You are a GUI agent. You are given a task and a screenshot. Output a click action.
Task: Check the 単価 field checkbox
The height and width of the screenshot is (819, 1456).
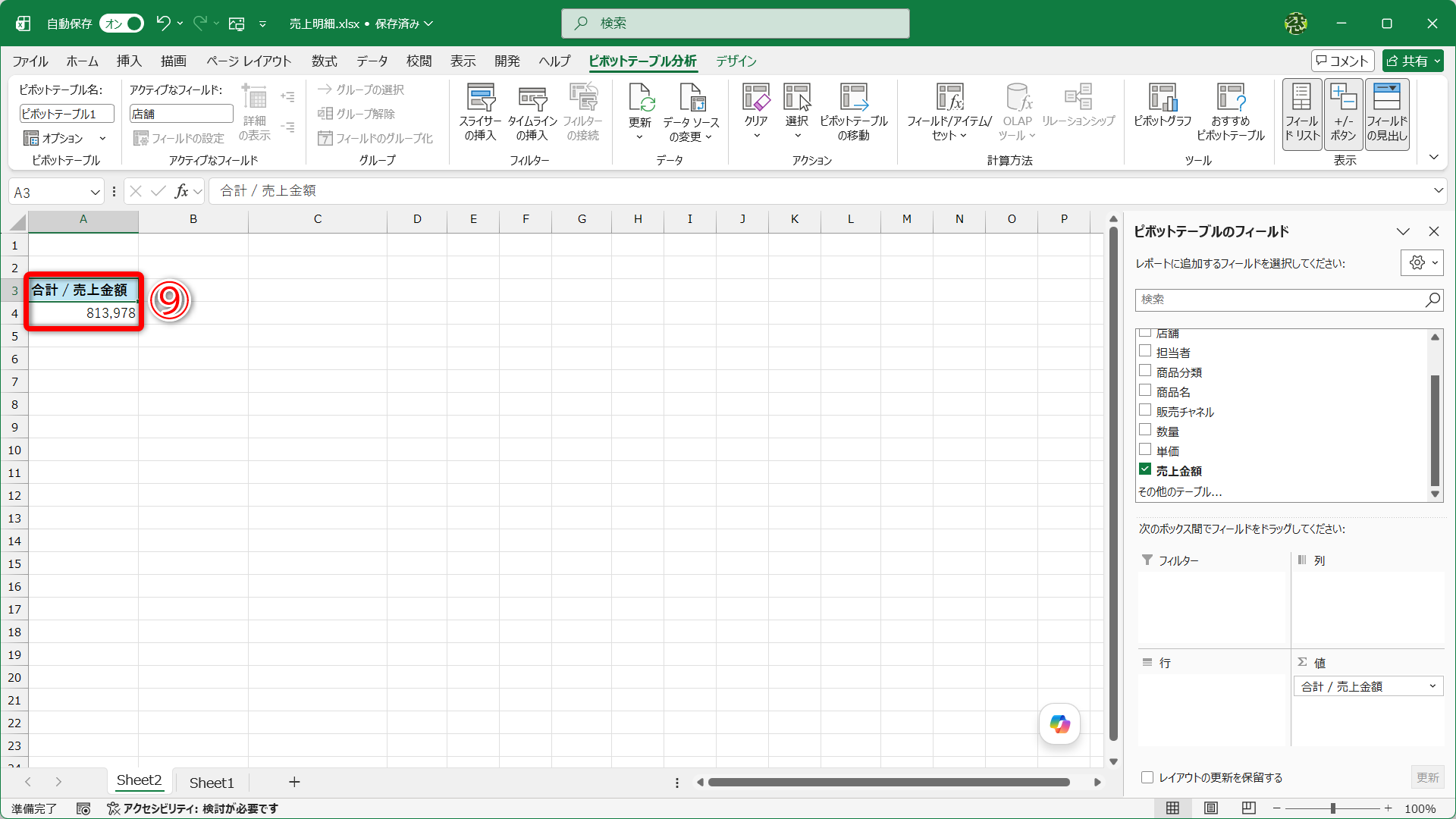click(x=1145, y=450)
